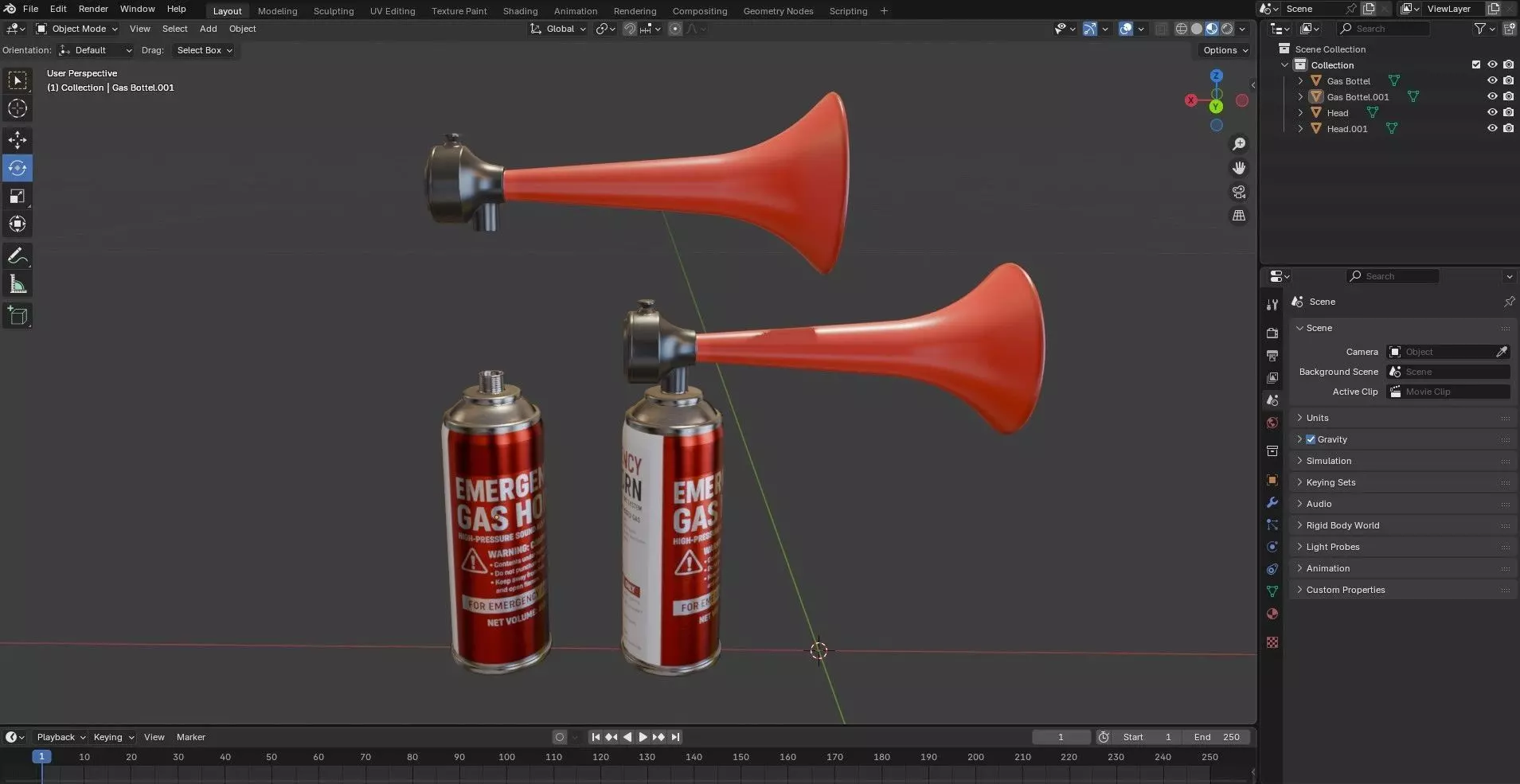This screenshot has width=1520, height=784.
Task: Click the End frame field
Action: pos(1216,737)
